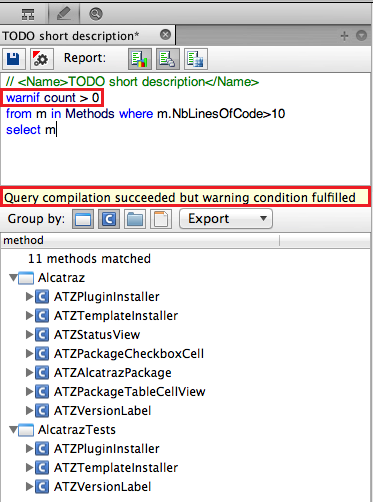The width and height of the screenshot is (373, 502).
Task: Open the magnifier search icon in top toolbar
Action: coord(96,14)
